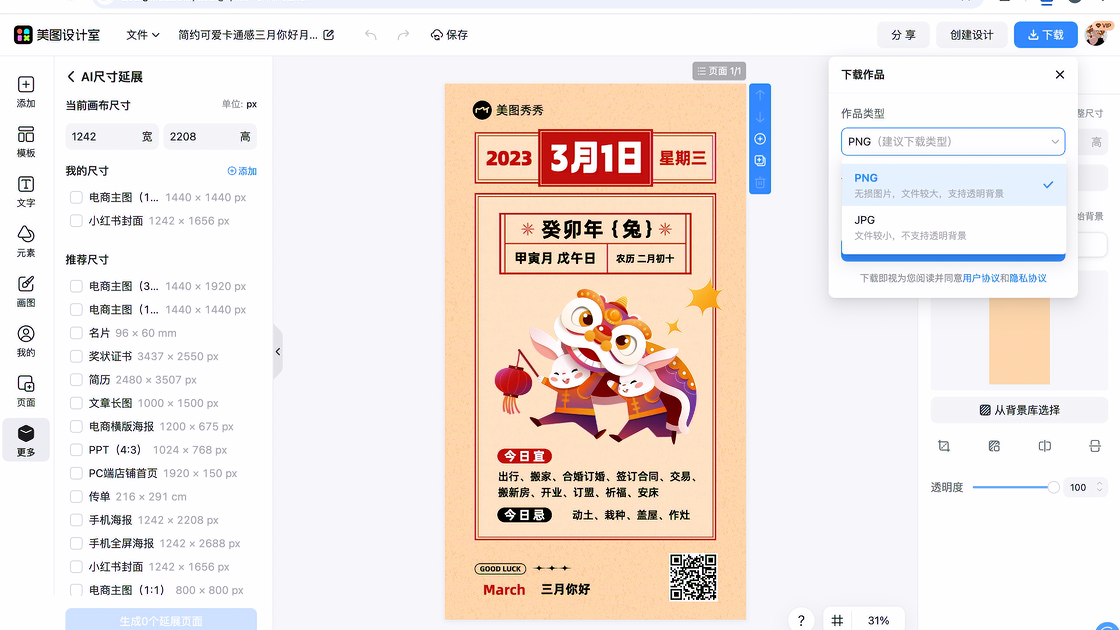
Task: Click the 分享 button
Action: click(903, 35)
